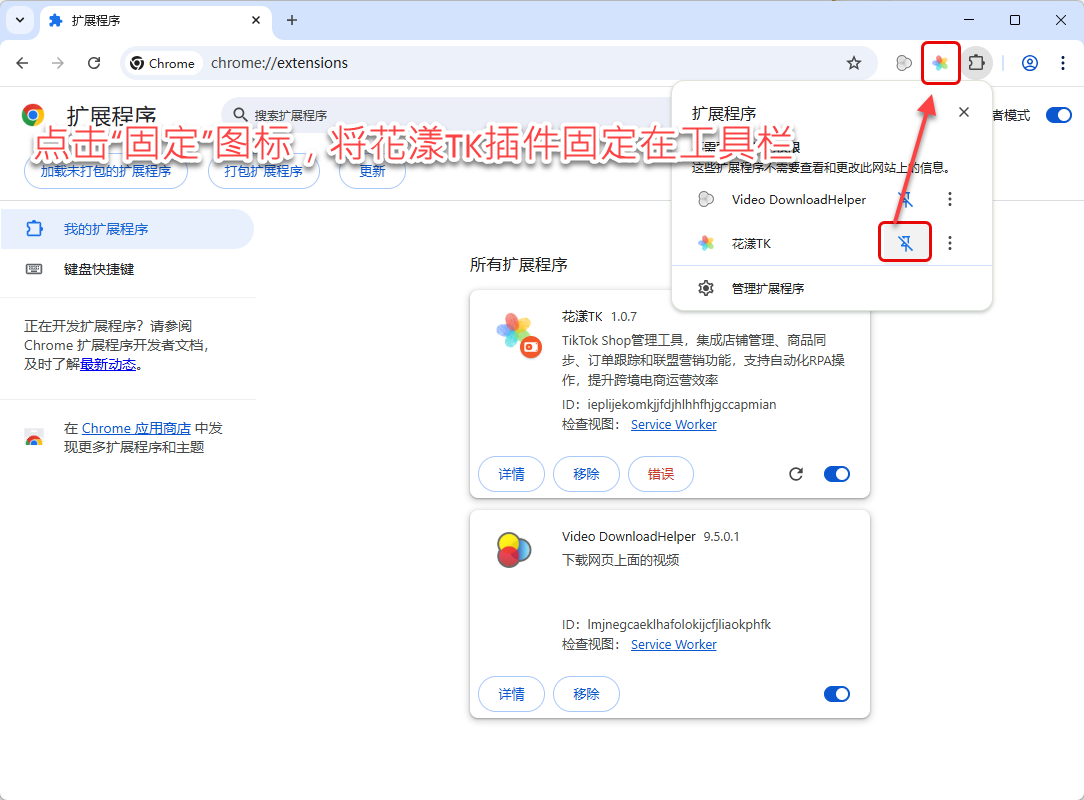Open the Service Worker link for 花漾TK
The image size is (1084, 800).
(673, 425)
